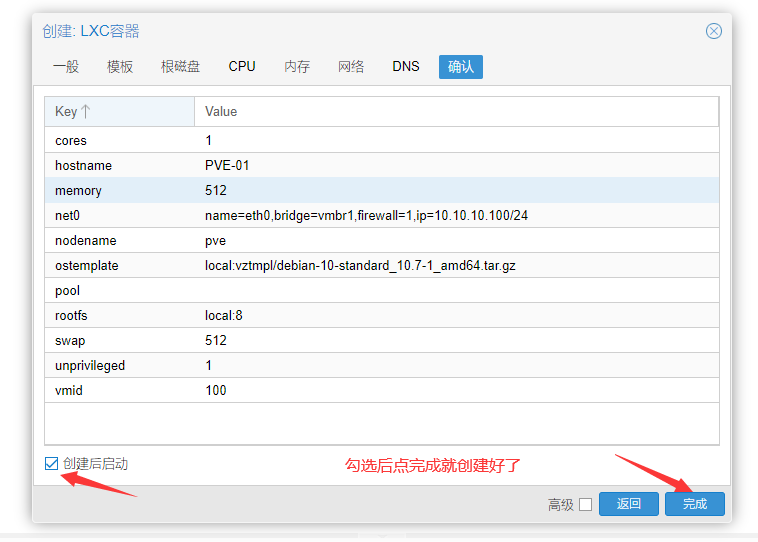Select the hostname PVE-01 row
Viewport: 758px width, 542px height.
(x=381, y=165)
